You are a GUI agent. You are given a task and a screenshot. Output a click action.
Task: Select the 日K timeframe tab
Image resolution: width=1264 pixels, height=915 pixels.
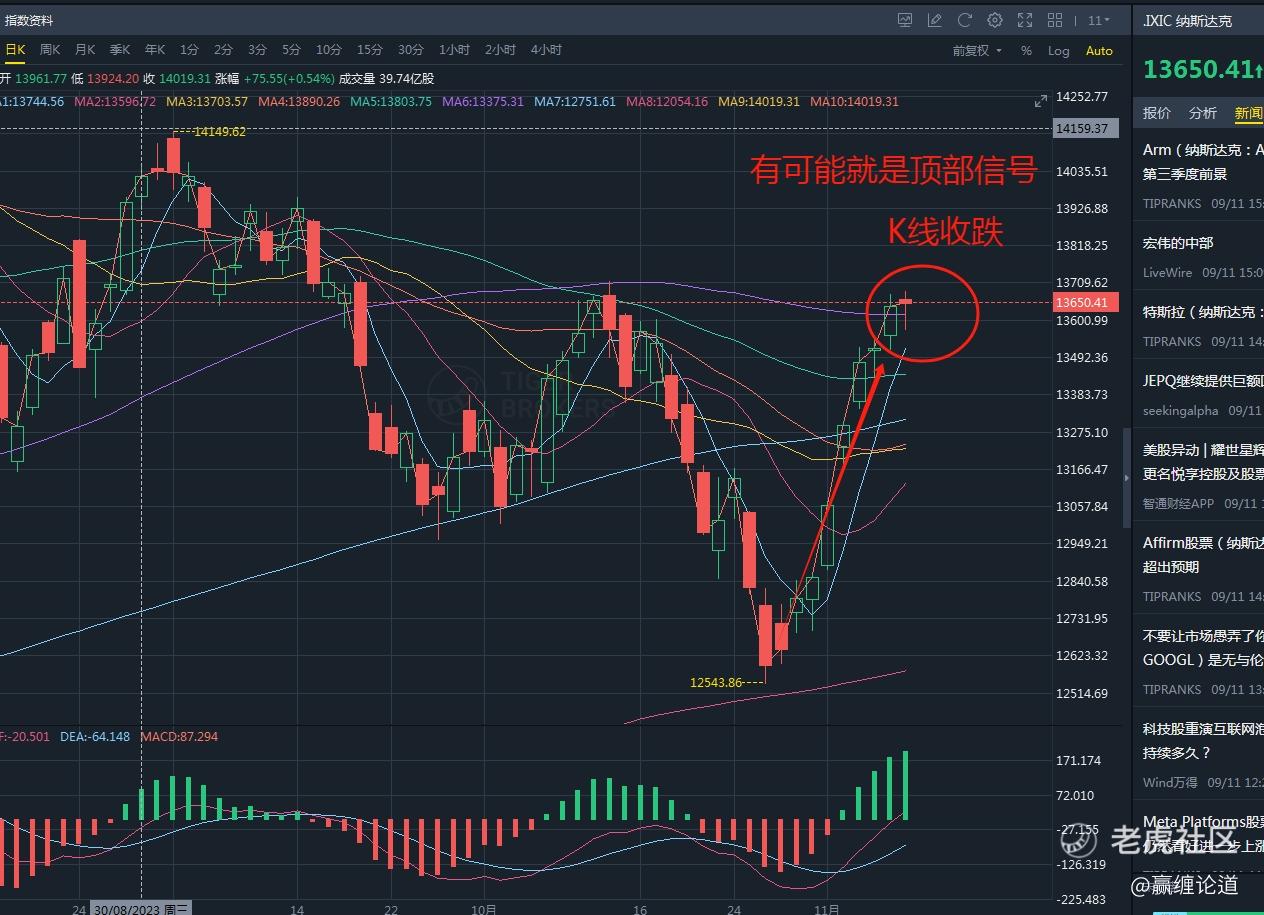point(14,49)
